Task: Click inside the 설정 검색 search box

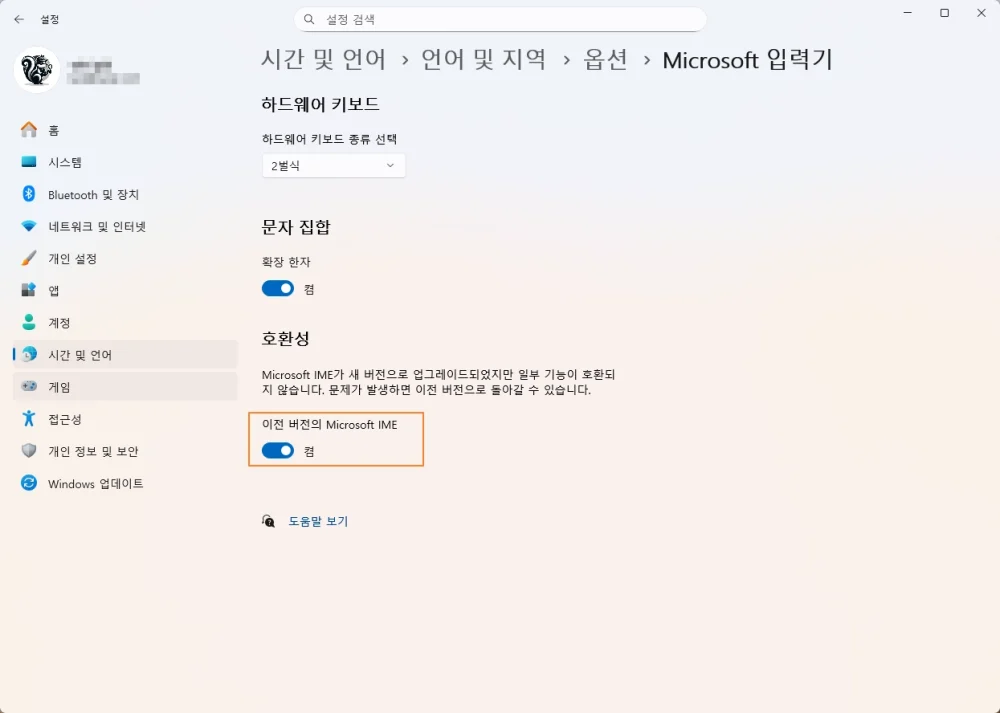Action: click(x=500, y=19)
